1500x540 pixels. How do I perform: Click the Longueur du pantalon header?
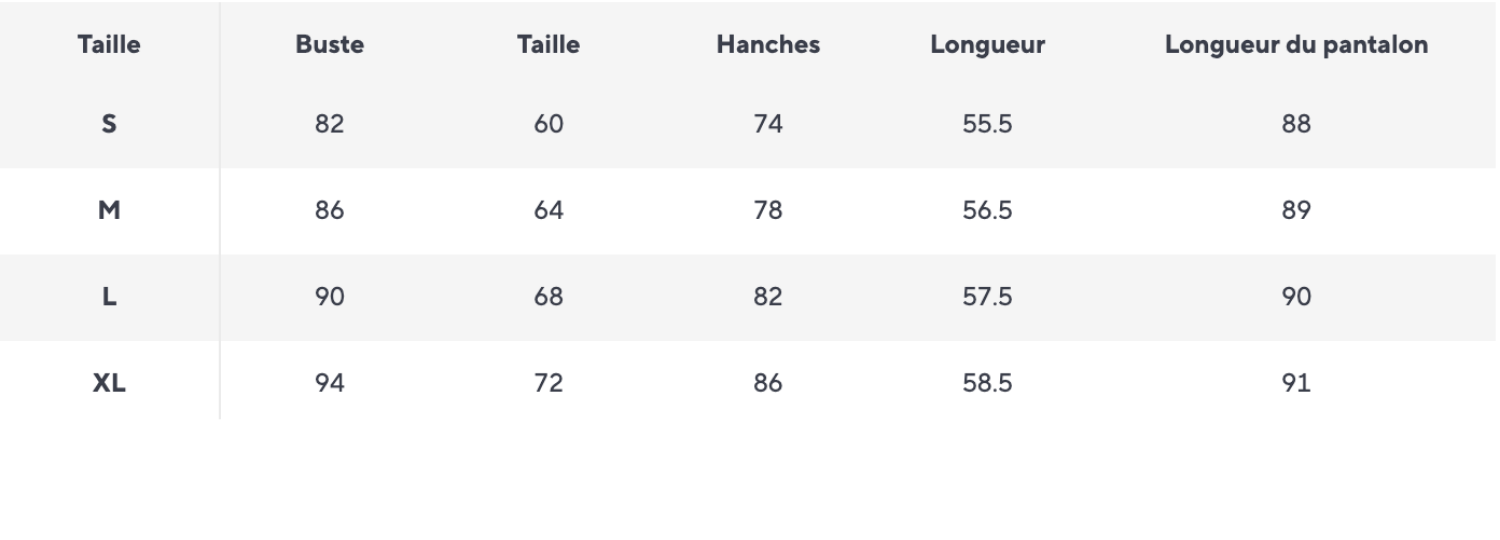tap(1296, 45)
